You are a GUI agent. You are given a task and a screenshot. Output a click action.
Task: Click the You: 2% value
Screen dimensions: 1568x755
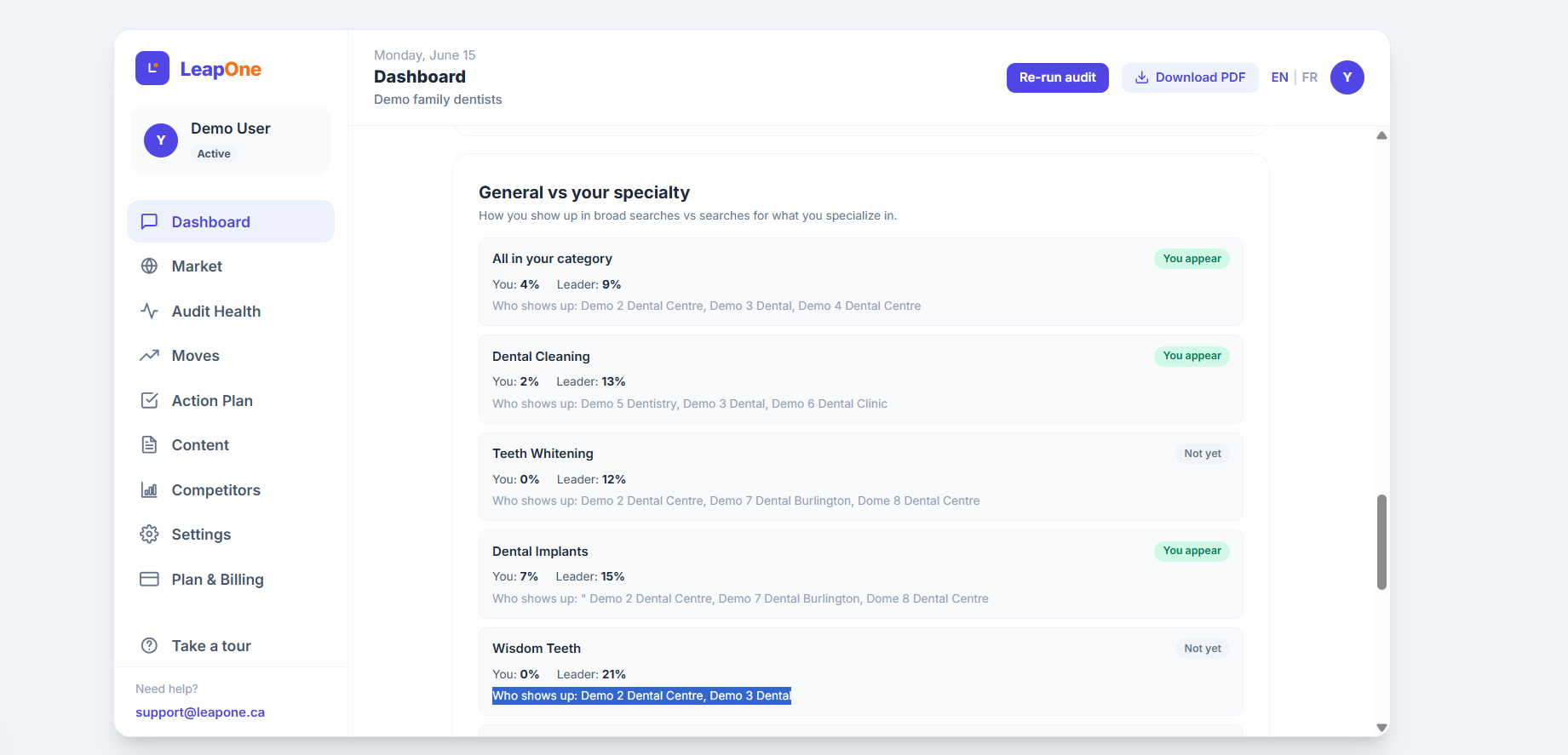[515, 381]
